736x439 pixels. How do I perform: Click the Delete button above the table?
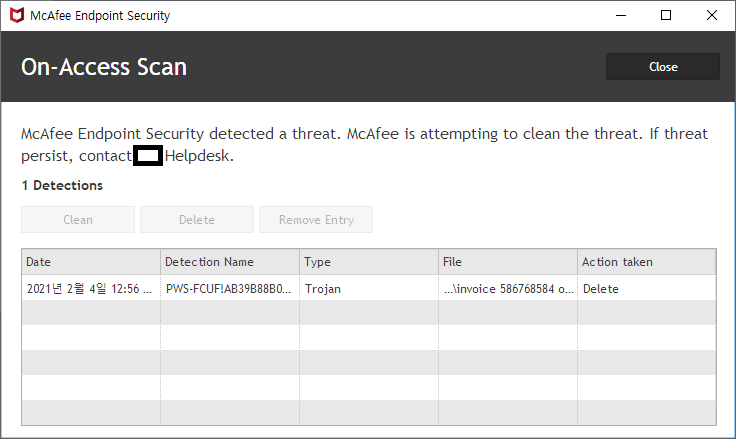tap(197, 220)
